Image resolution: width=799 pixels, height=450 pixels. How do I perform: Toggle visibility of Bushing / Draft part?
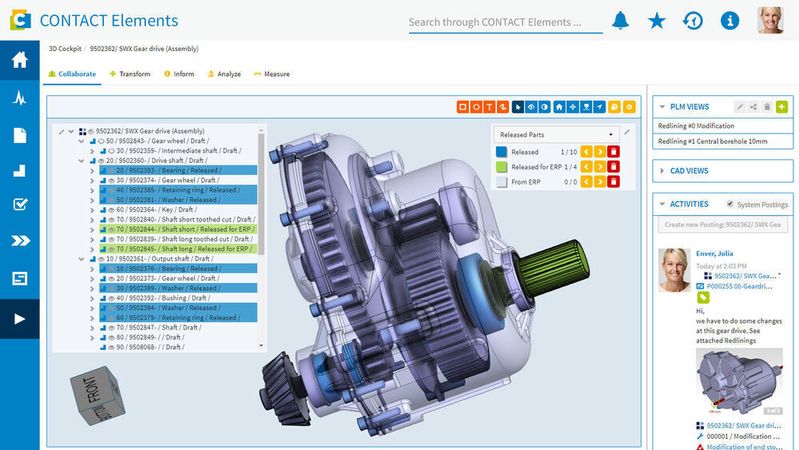[x=111, y=298]
